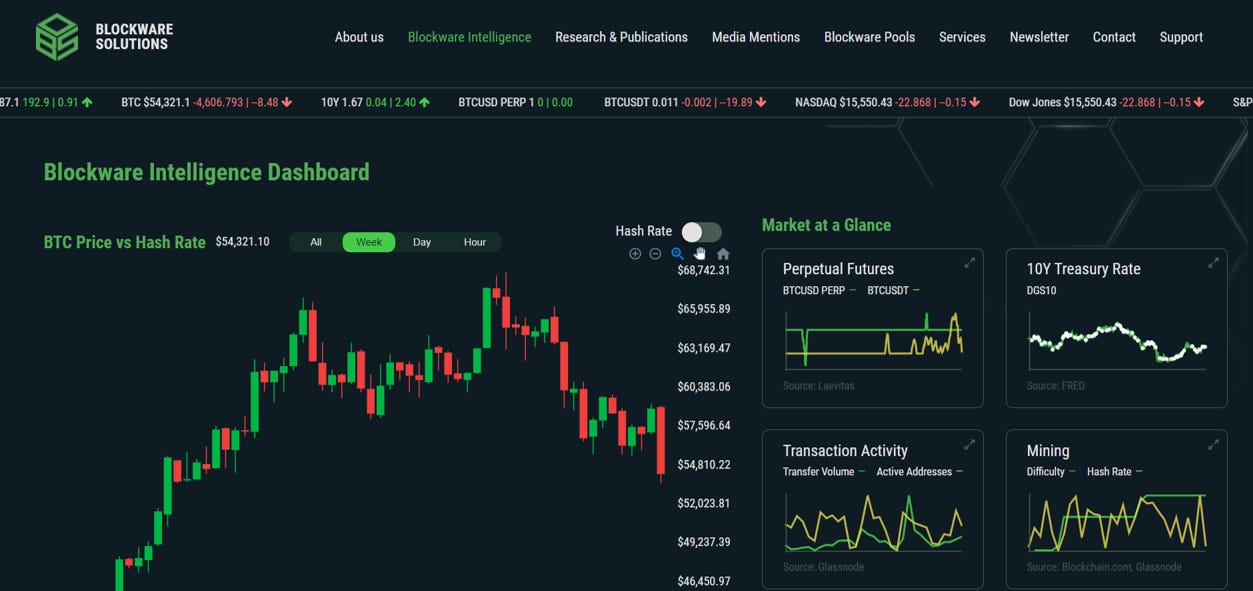Click the $68,742.31 axis label
This screenshot has width=1253, height=591.
pos(704,270)
